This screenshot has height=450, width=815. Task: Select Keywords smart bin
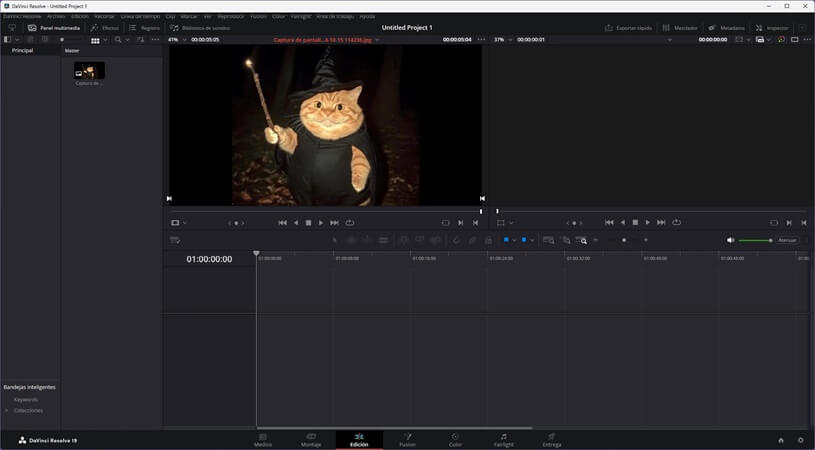(x=26, y=400)
